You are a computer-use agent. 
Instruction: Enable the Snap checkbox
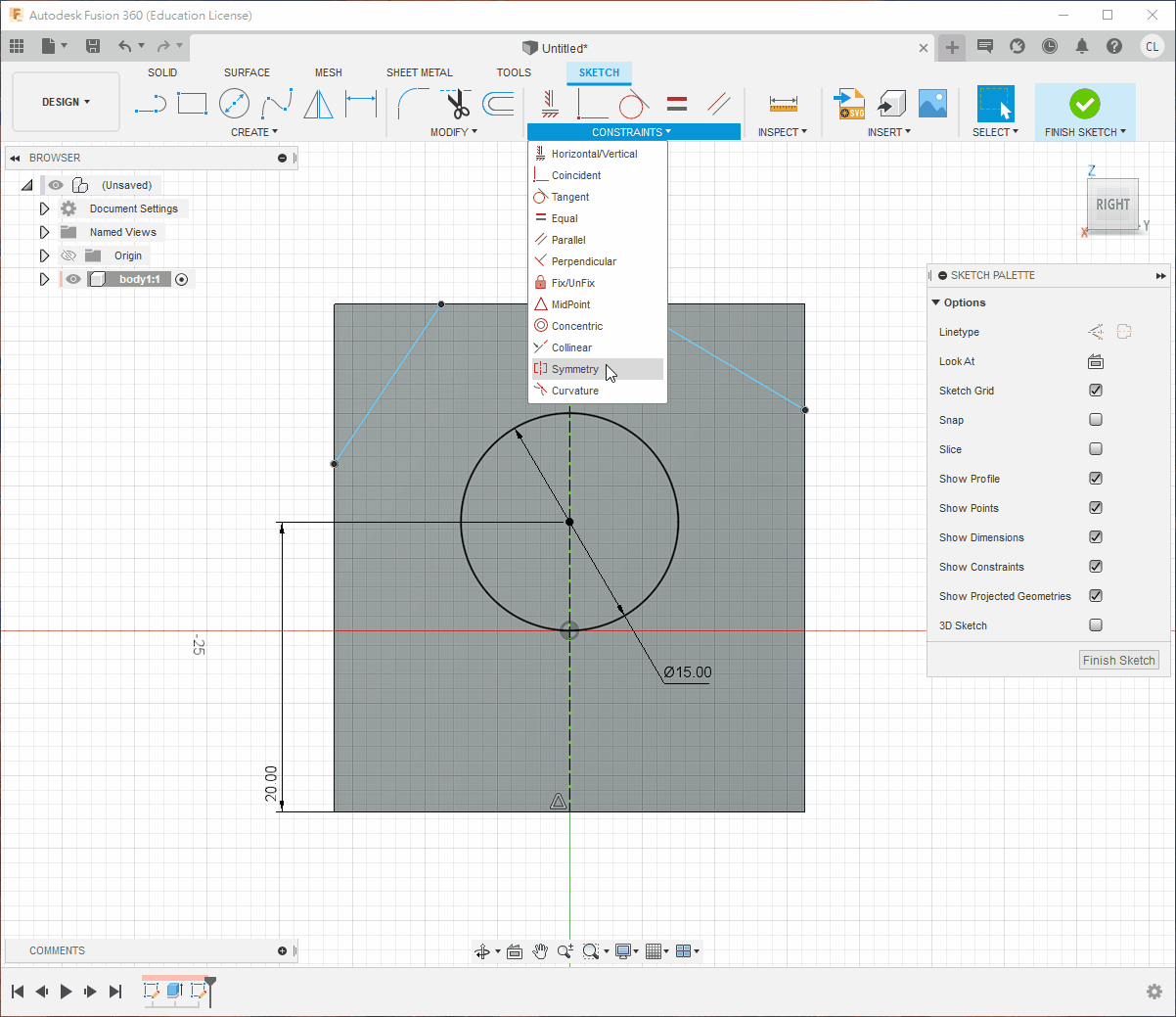tap(1096, 420)
